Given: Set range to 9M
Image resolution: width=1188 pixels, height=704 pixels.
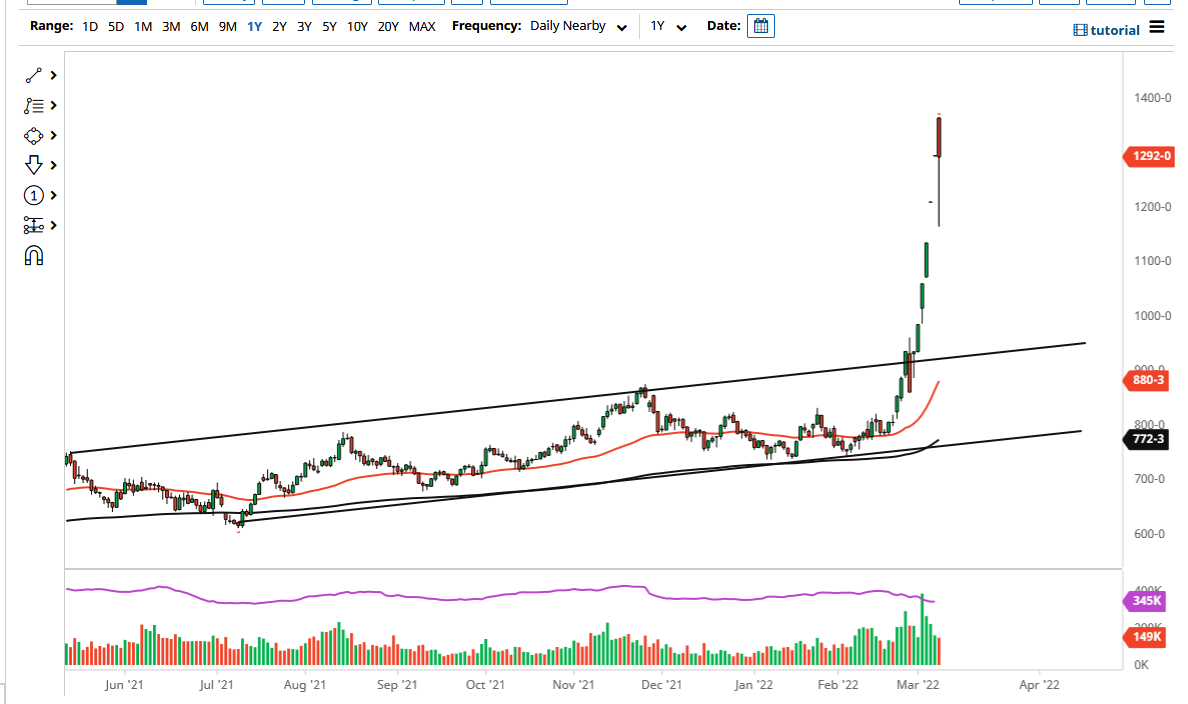Looking at the screenshot, I should (x=227, y=27).
